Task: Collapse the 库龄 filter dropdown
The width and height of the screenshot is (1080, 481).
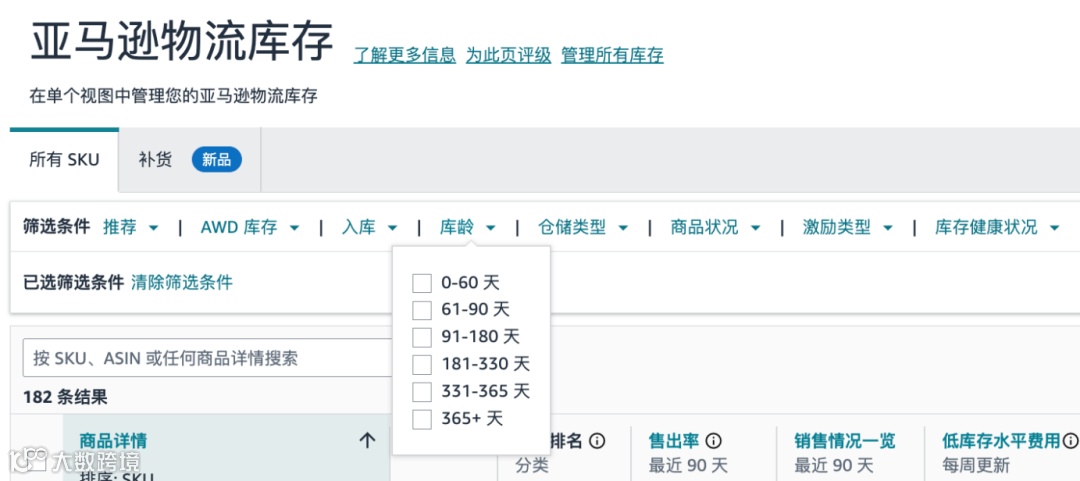Action: (468, 227)
